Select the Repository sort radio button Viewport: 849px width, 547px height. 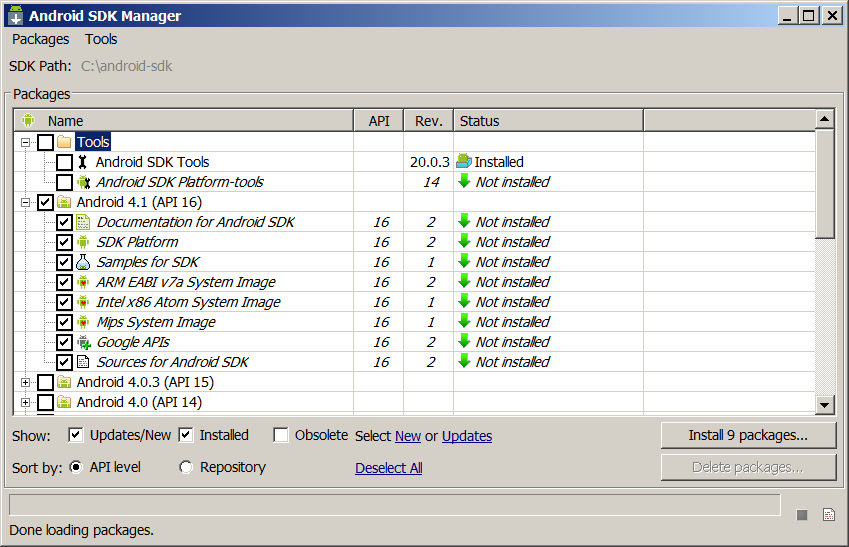(x=186, y=467)
